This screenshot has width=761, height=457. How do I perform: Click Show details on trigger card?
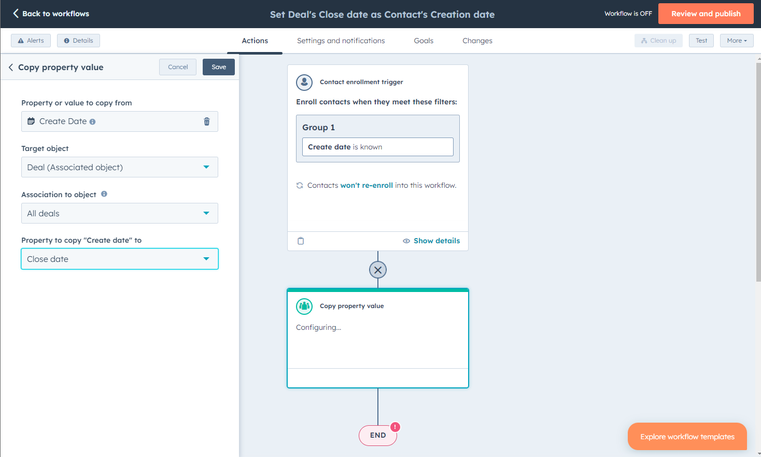pyautogui.click(x=431, y=241)
